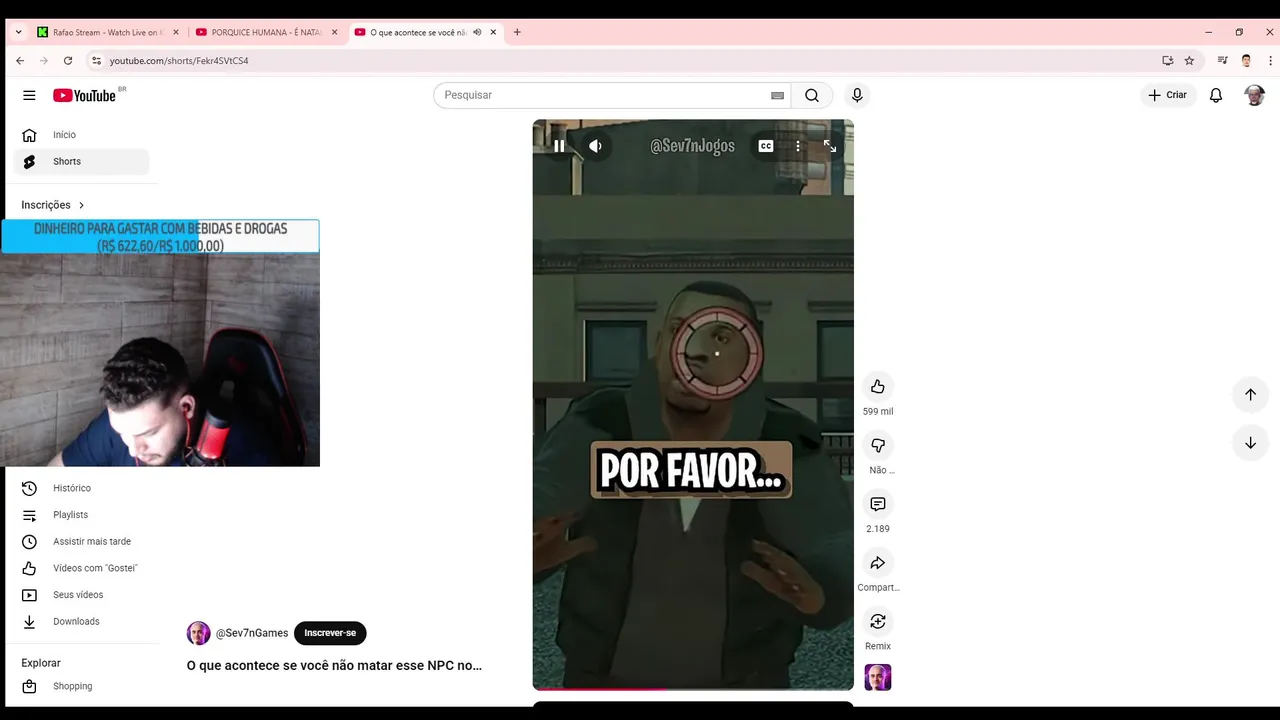Click the Criar create button
The height and width of the screenshot is (720, 1280).
pos(1168,95)
